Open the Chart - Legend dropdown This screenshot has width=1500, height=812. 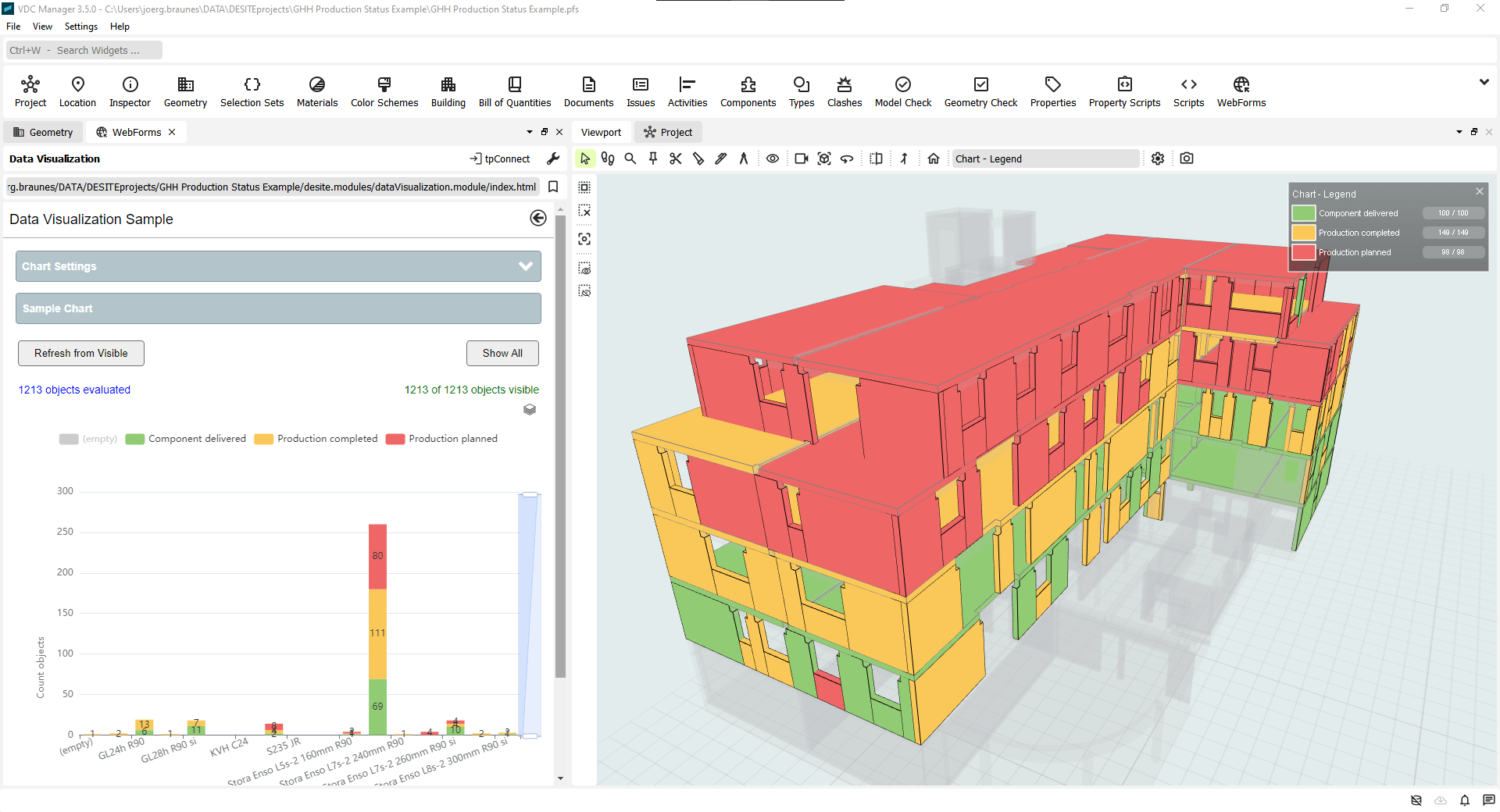(x=1045, y=158)
